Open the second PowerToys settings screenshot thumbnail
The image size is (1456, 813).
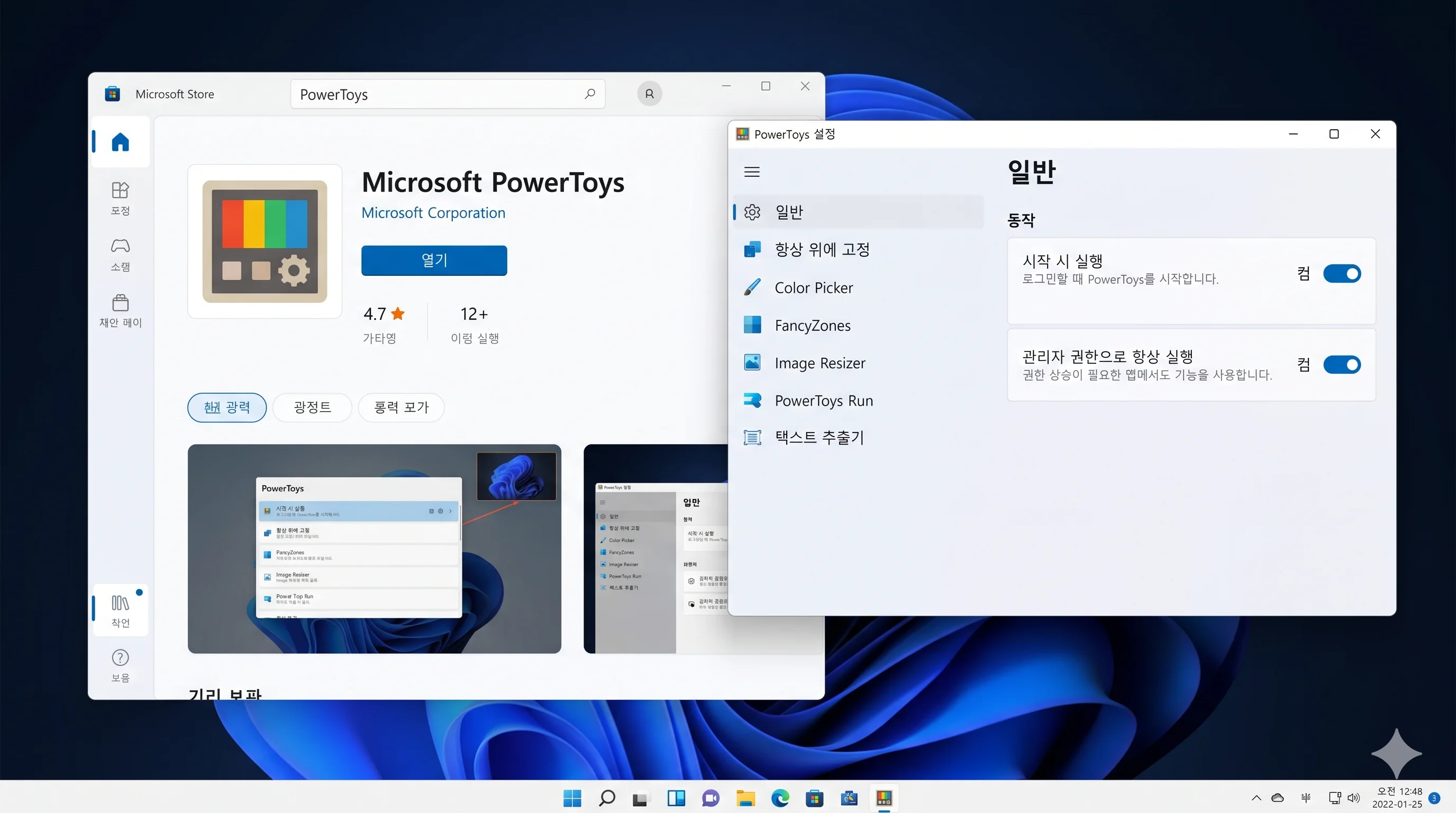coord(656,549)
